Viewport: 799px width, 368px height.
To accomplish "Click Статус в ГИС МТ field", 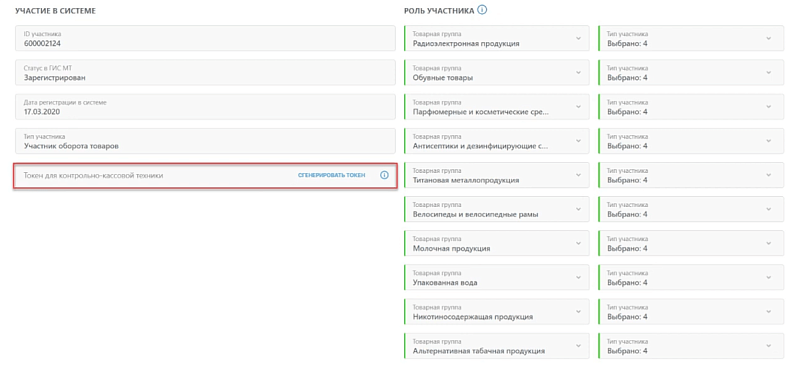I will click(205, 72).
